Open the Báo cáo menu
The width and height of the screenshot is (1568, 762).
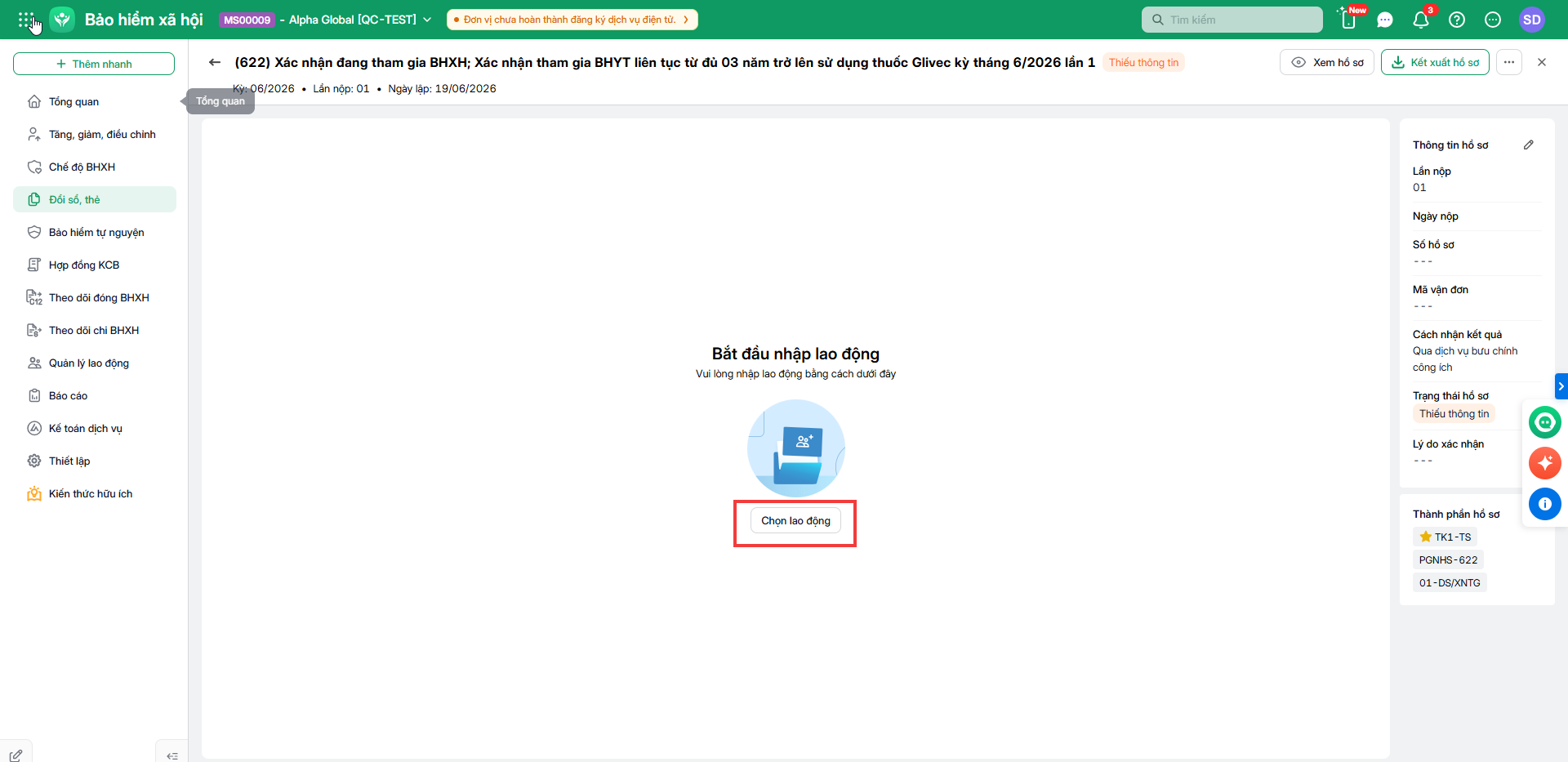[x=95, y=395]
